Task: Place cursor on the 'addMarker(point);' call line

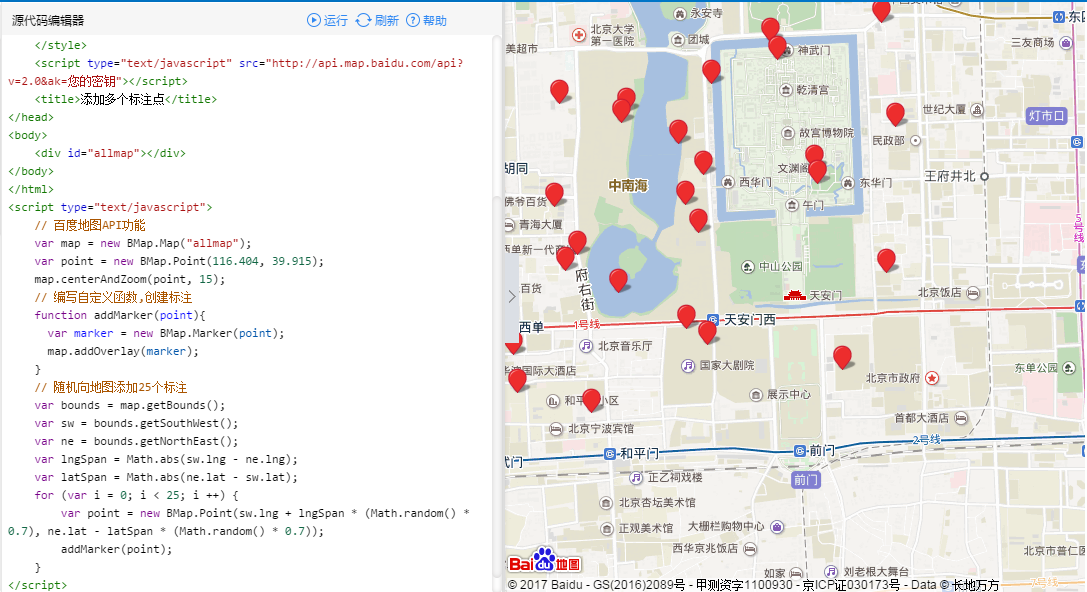Action: pos(116,549)
